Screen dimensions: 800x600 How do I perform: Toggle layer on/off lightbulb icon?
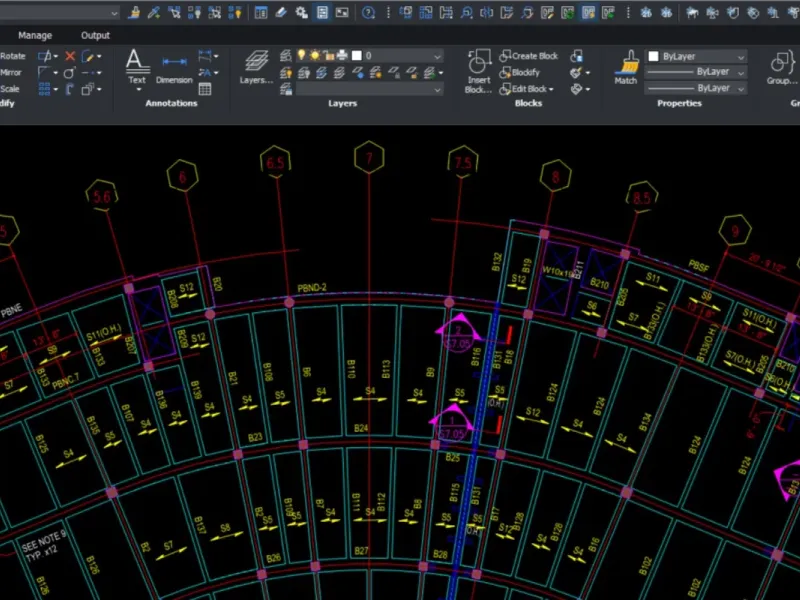[x=300, y=56]
